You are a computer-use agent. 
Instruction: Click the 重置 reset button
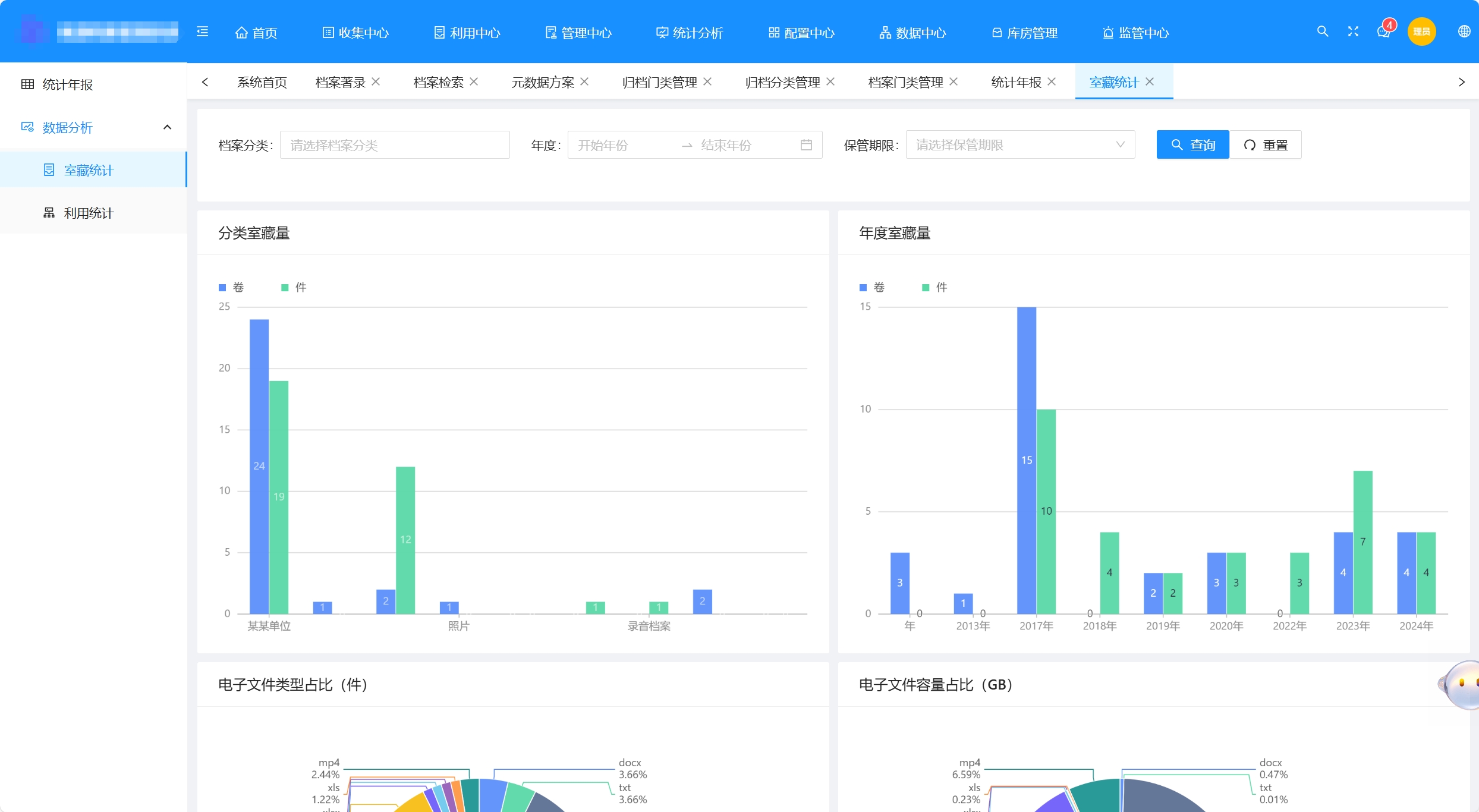click(x=1265, y=145)
